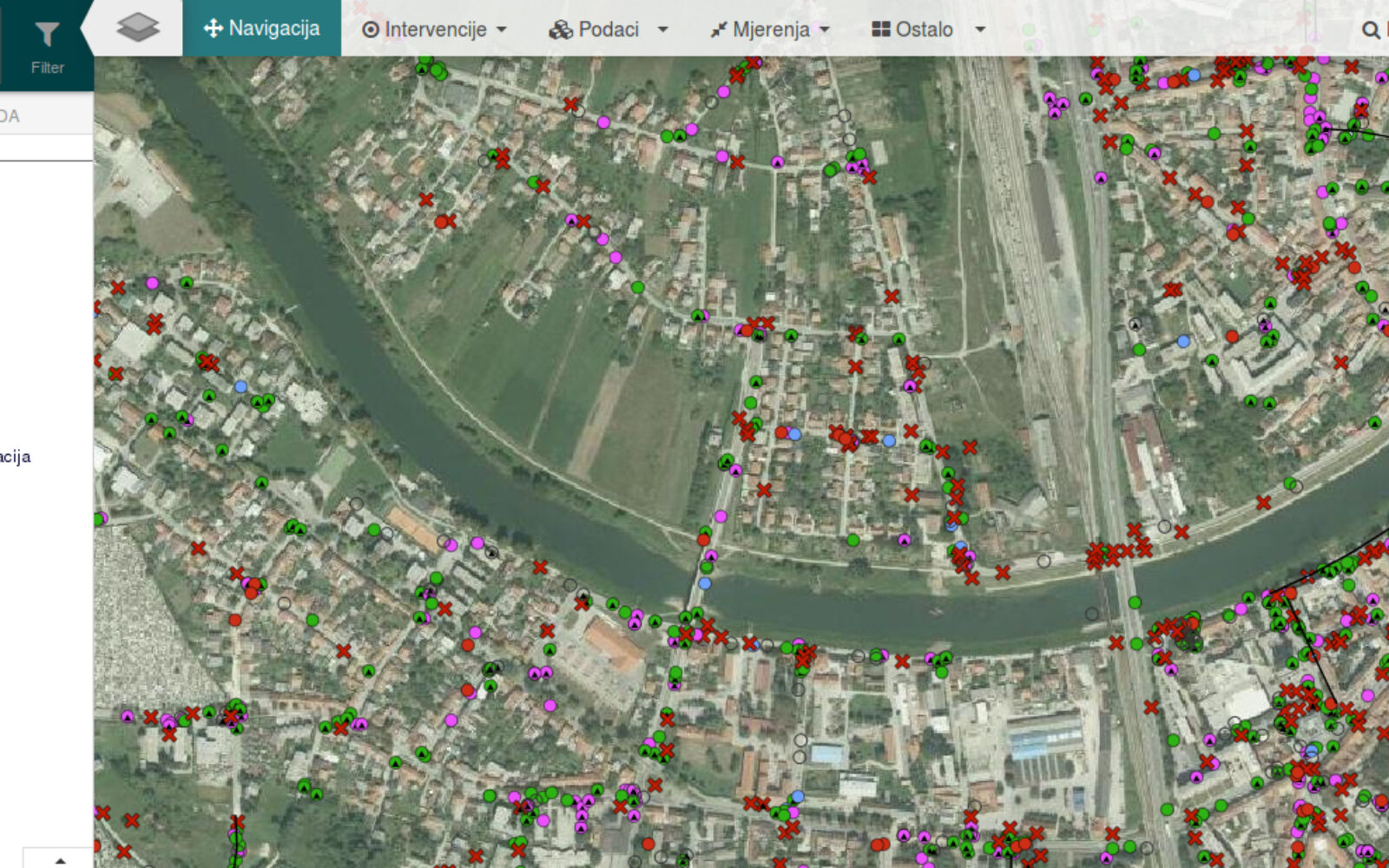Open the Ostalo dropdown caret
The width and height of the screenshot is (1389, 868).
tap(980, 30)
